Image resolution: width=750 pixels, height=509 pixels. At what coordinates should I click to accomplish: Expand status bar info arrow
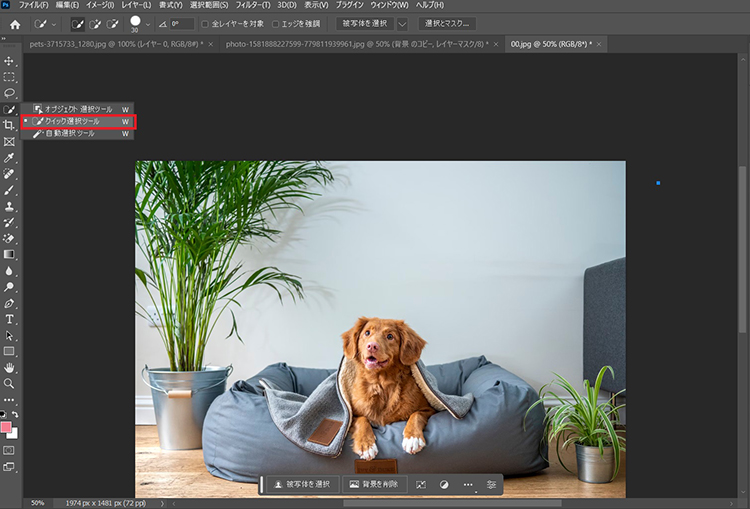point(162,503)
